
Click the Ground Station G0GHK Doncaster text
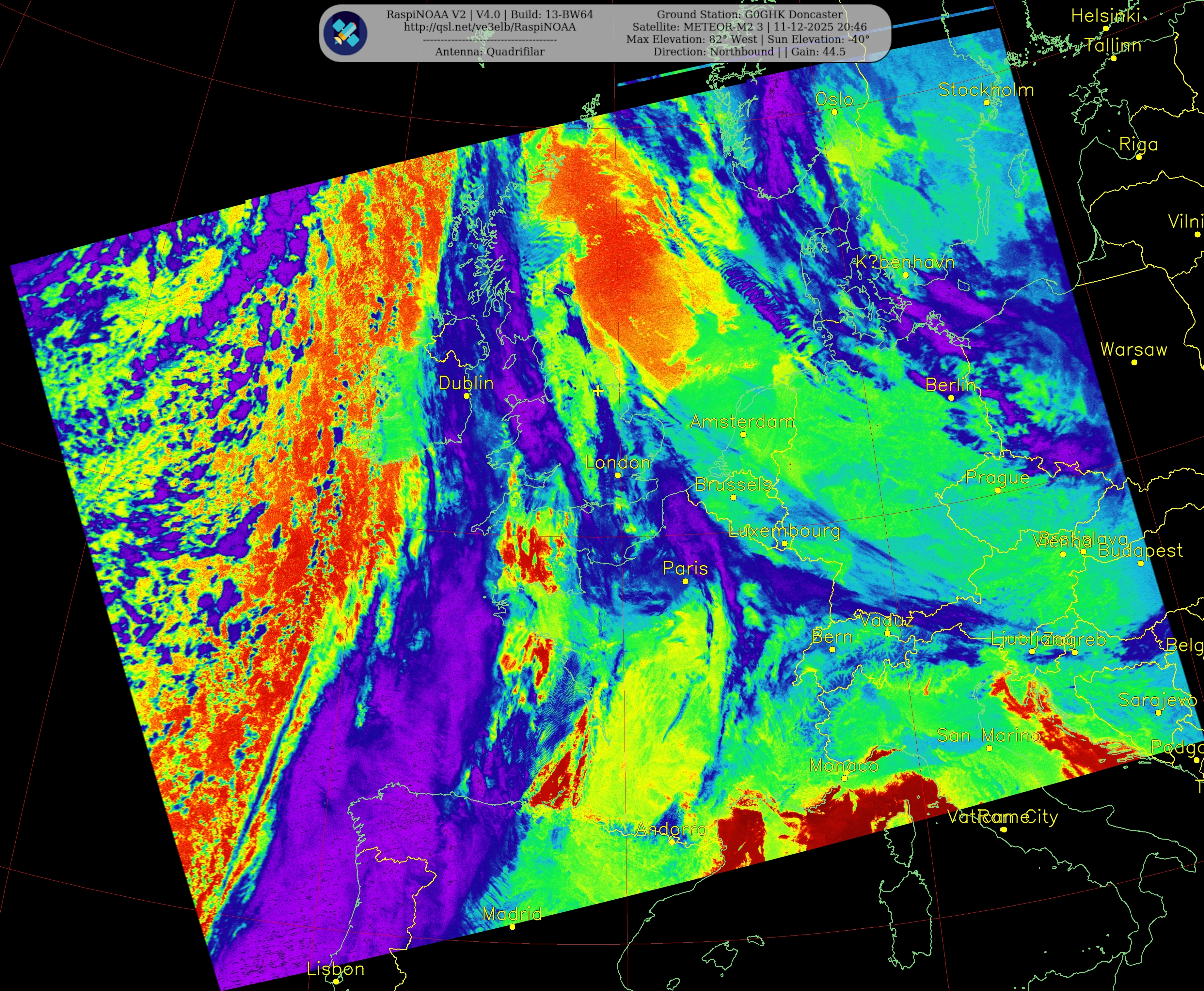[x=749, y=15]
